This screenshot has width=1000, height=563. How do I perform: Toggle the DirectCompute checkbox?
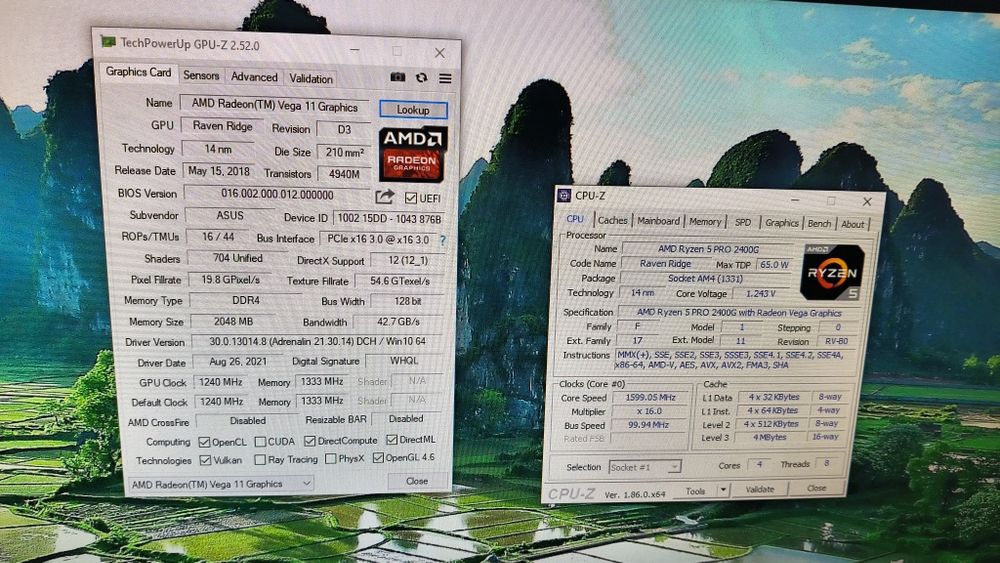[309, 441]
